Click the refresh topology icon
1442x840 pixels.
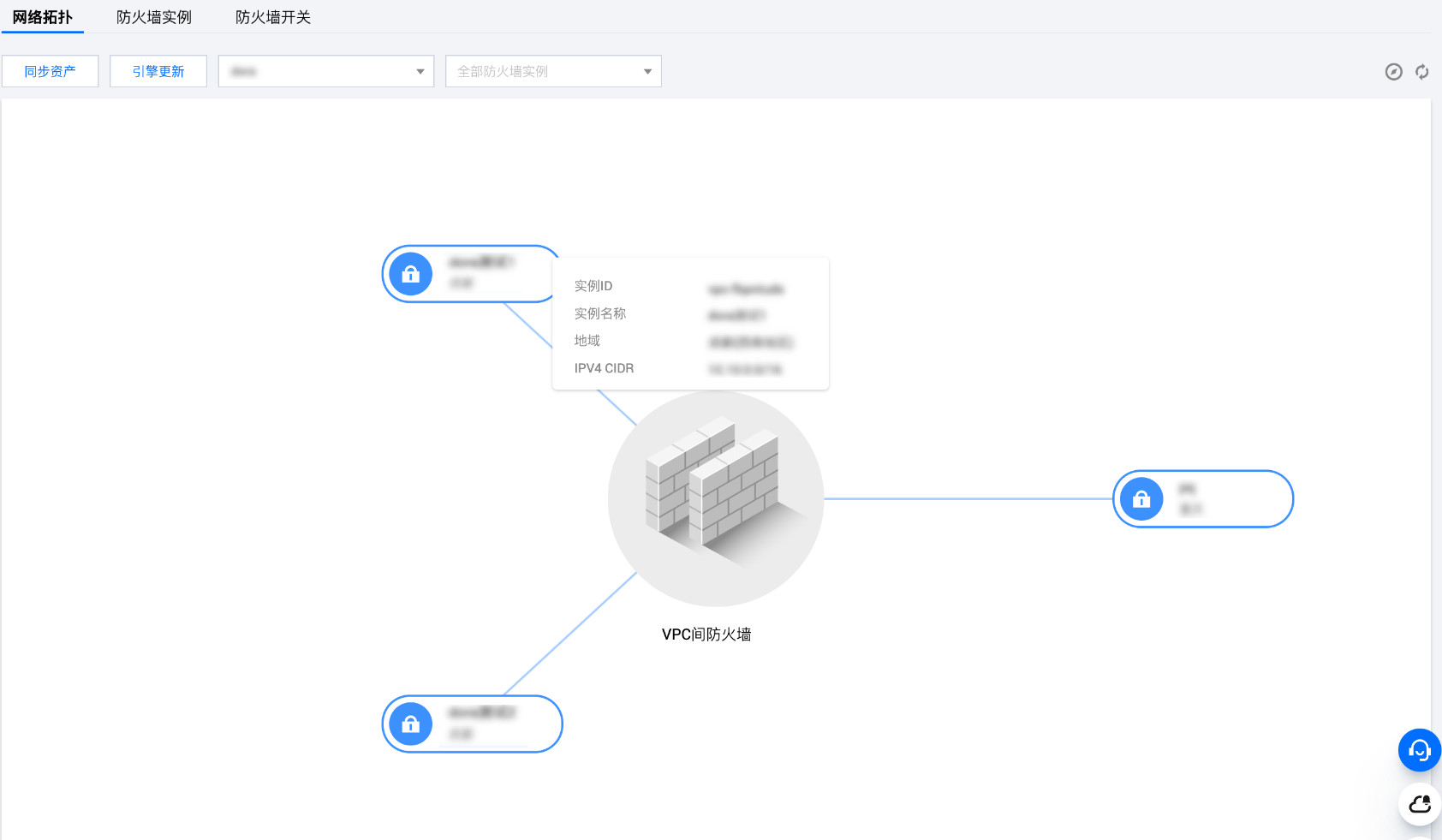click(1421, 72)
